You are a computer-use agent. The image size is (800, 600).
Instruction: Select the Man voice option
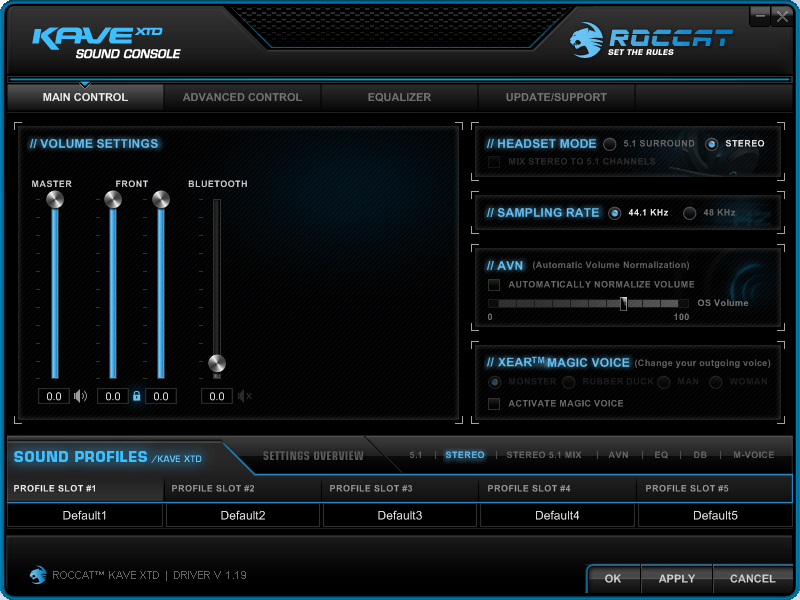pyautogui.click(x=663, y=382)
